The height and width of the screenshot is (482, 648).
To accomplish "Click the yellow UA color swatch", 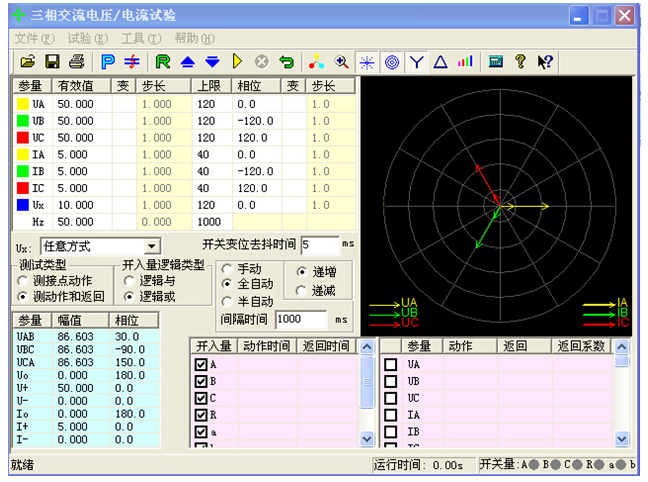I will coord(21,103).
